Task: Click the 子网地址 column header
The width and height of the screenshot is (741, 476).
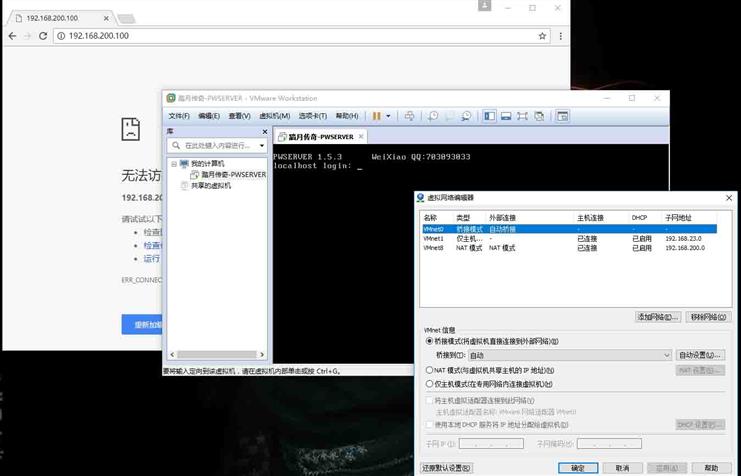Action: coord(678,218)
